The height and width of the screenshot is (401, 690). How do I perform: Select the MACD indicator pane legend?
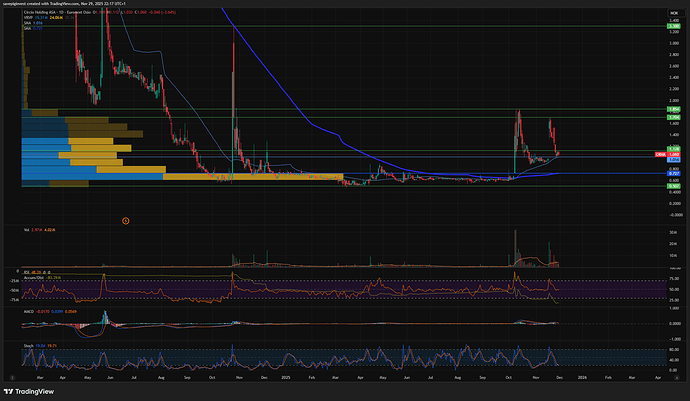tap(28, 311)
